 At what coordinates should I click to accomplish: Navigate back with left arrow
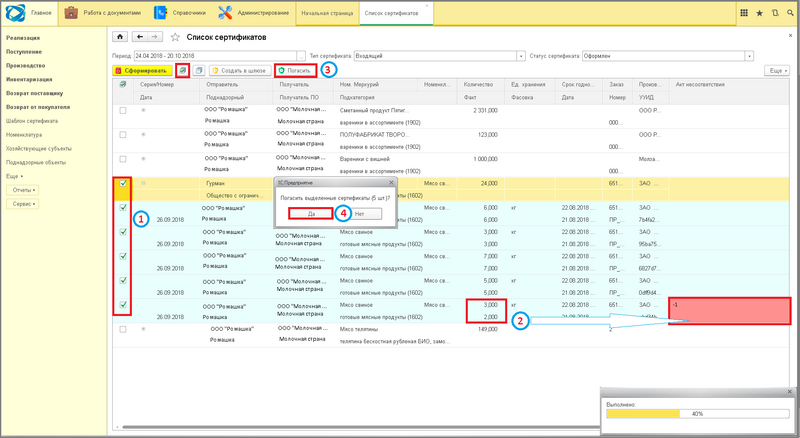point(140,37)
